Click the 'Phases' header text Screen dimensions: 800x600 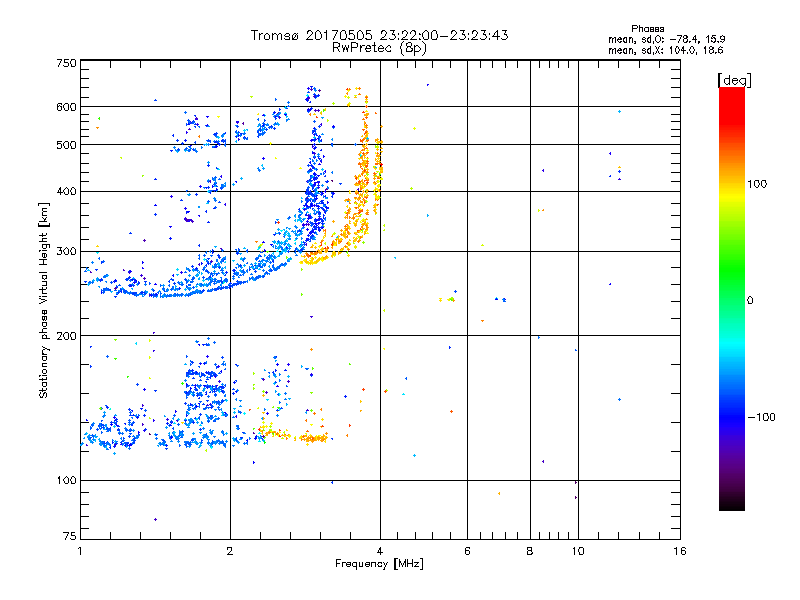pos(647,29)
